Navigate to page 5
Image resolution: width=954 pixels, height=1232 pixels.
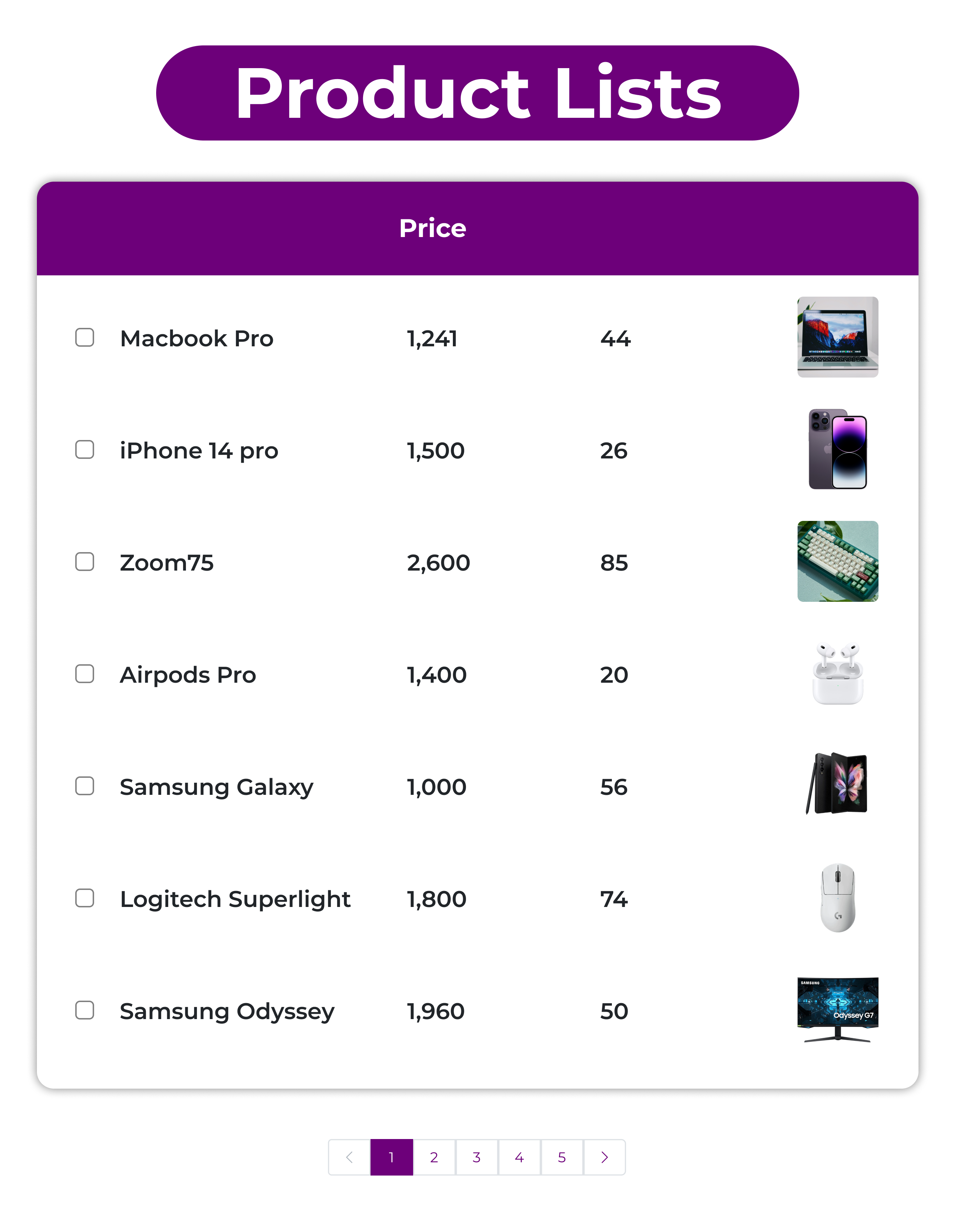562,1157
